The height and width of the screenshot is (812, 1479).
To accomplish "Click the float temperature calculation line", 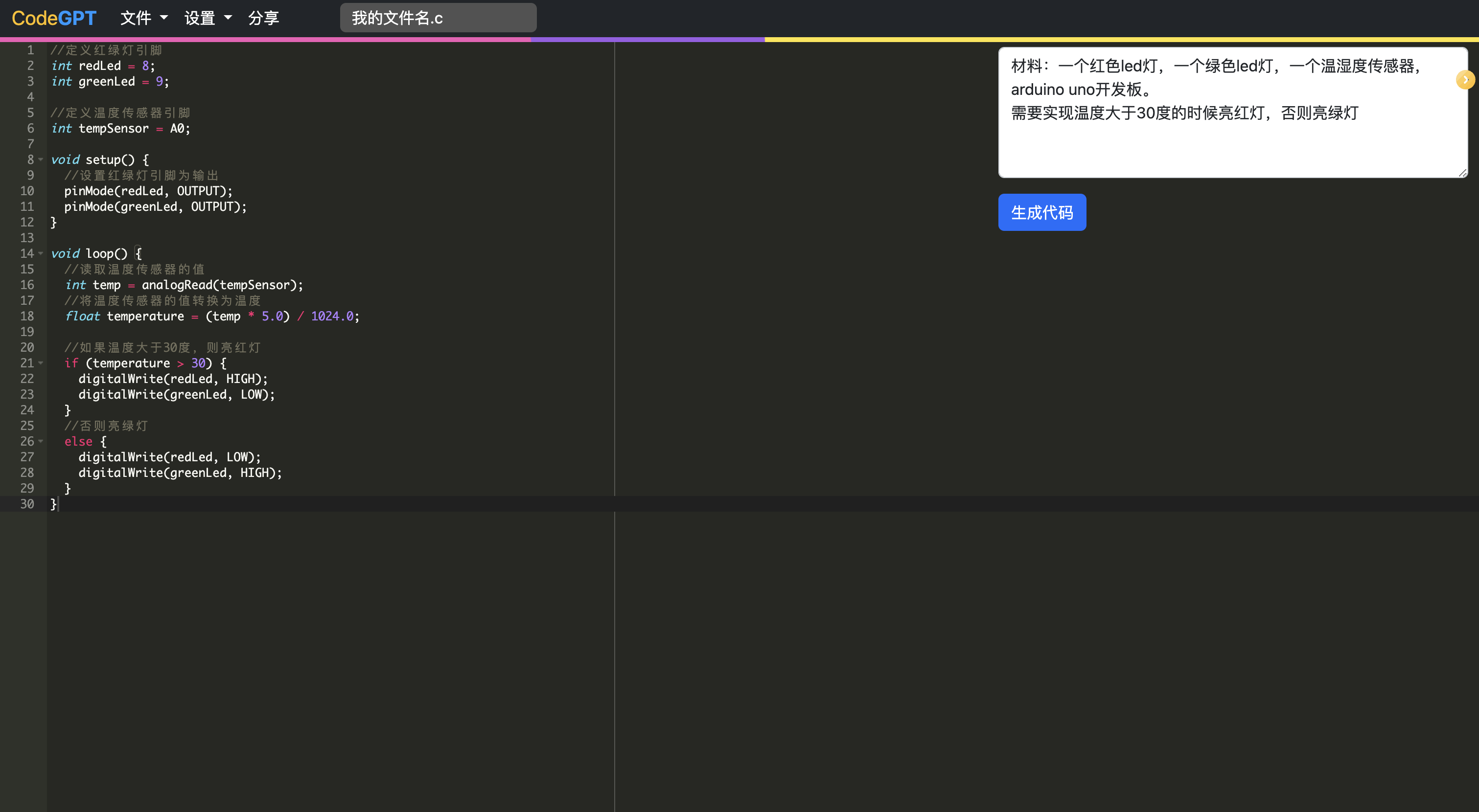I will click(212, 316).
